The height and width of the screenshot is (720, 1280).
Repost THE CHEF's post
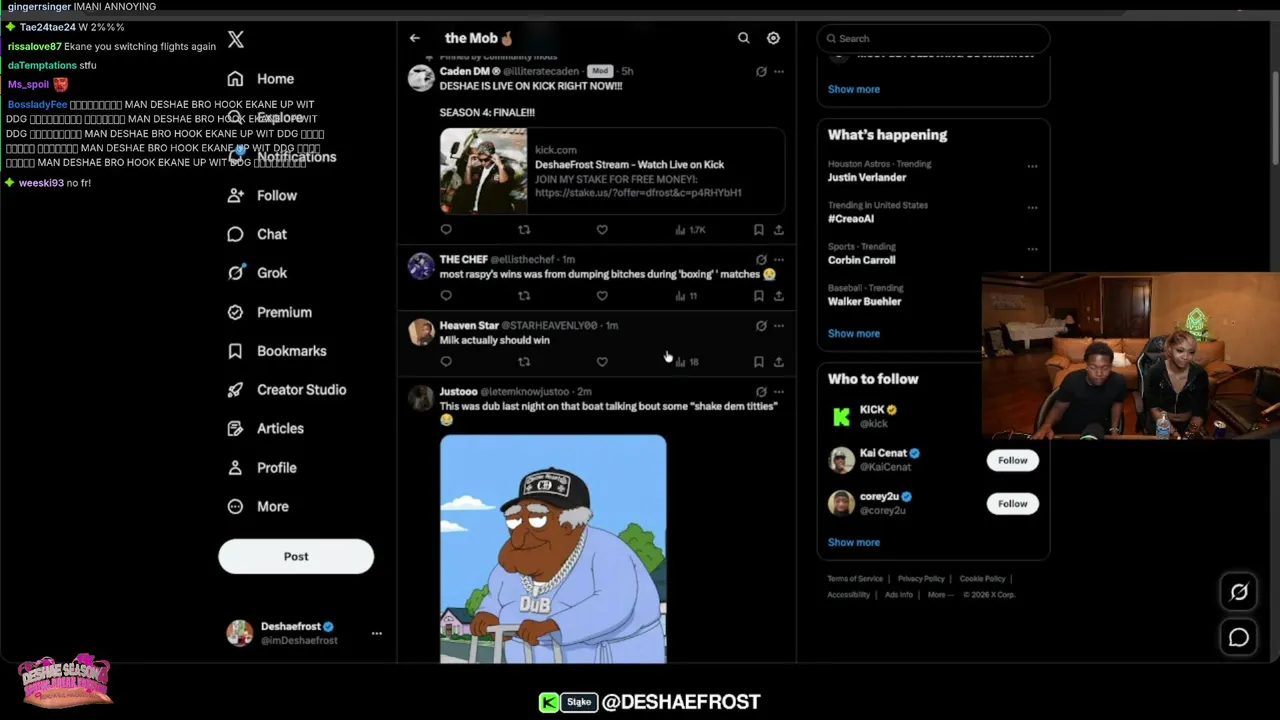tap(524, 296)
